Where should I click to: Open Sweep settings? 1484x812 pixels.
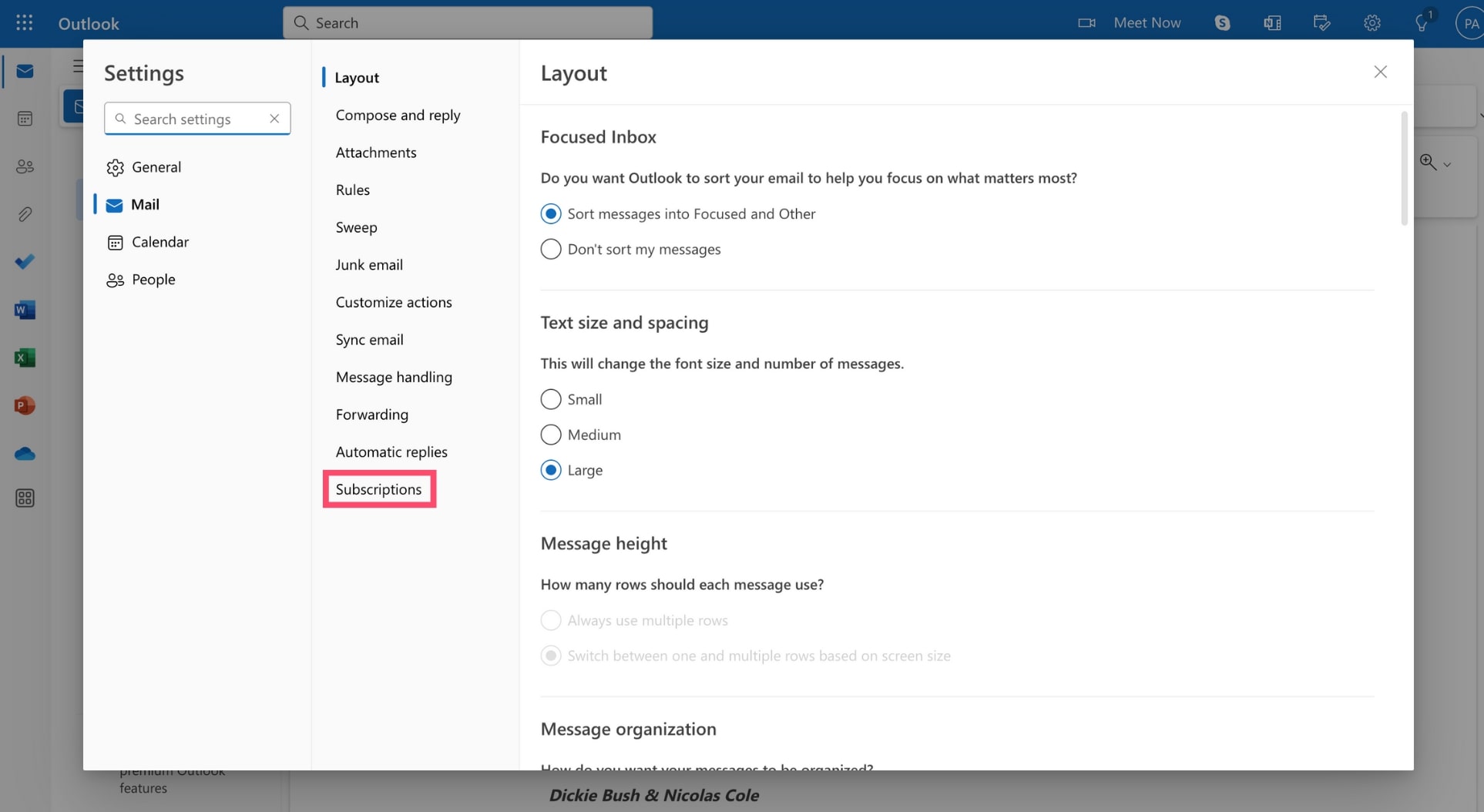(356, 227)
